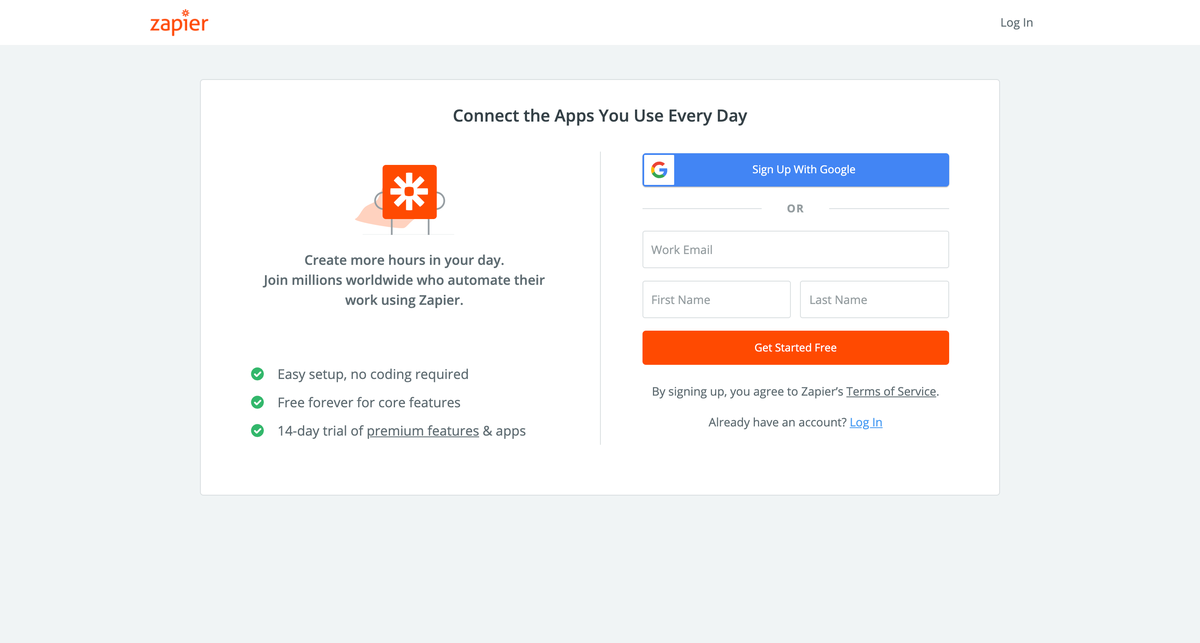Image resolution: width=1200 pixels, height=643 pixels.
Task: Open the premium features link
Action: pos(423,431)
